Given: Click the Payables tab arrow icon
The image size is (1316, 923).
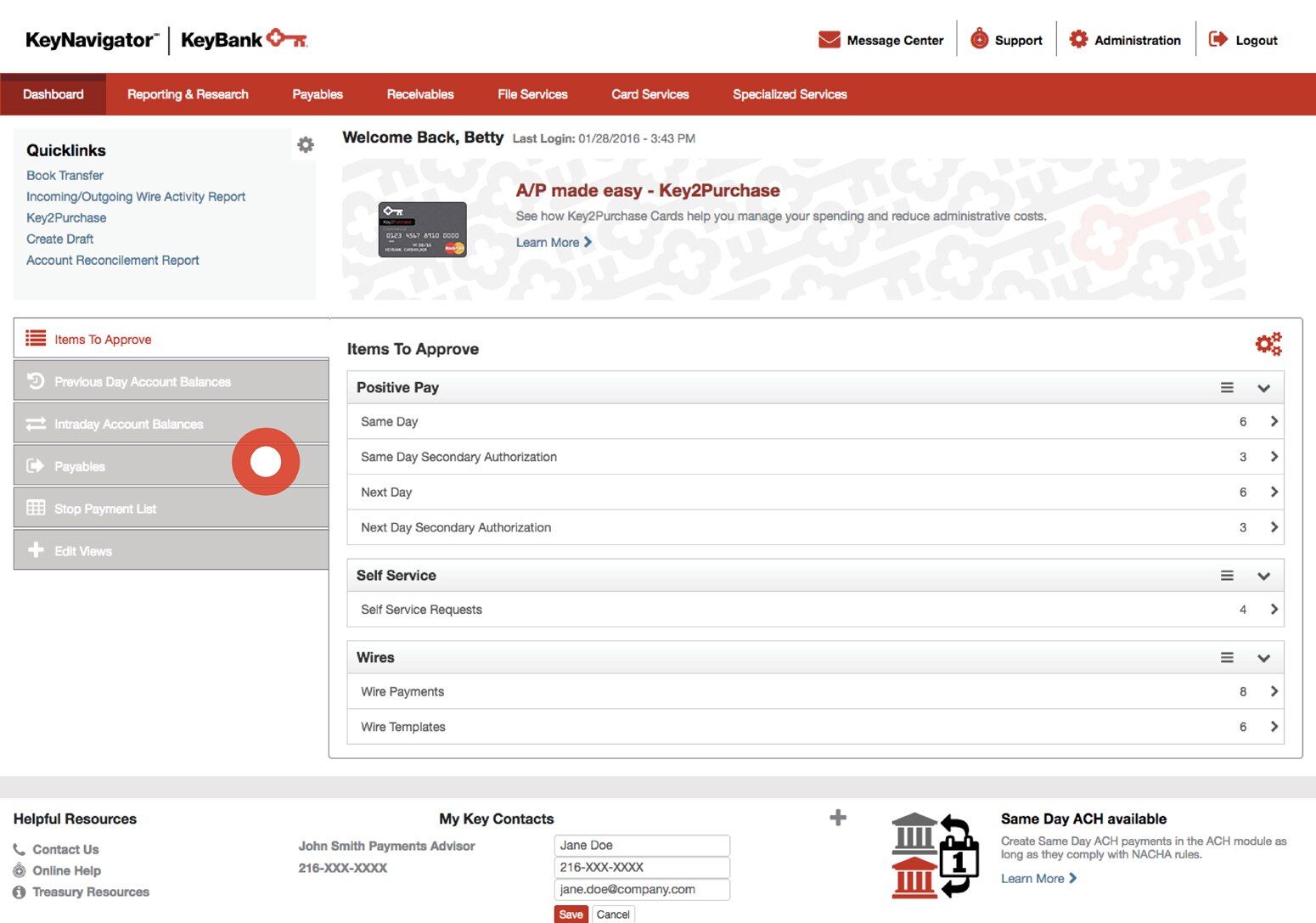Looking at the screenshot, I should pyautogui.click(x=36, y=465).
